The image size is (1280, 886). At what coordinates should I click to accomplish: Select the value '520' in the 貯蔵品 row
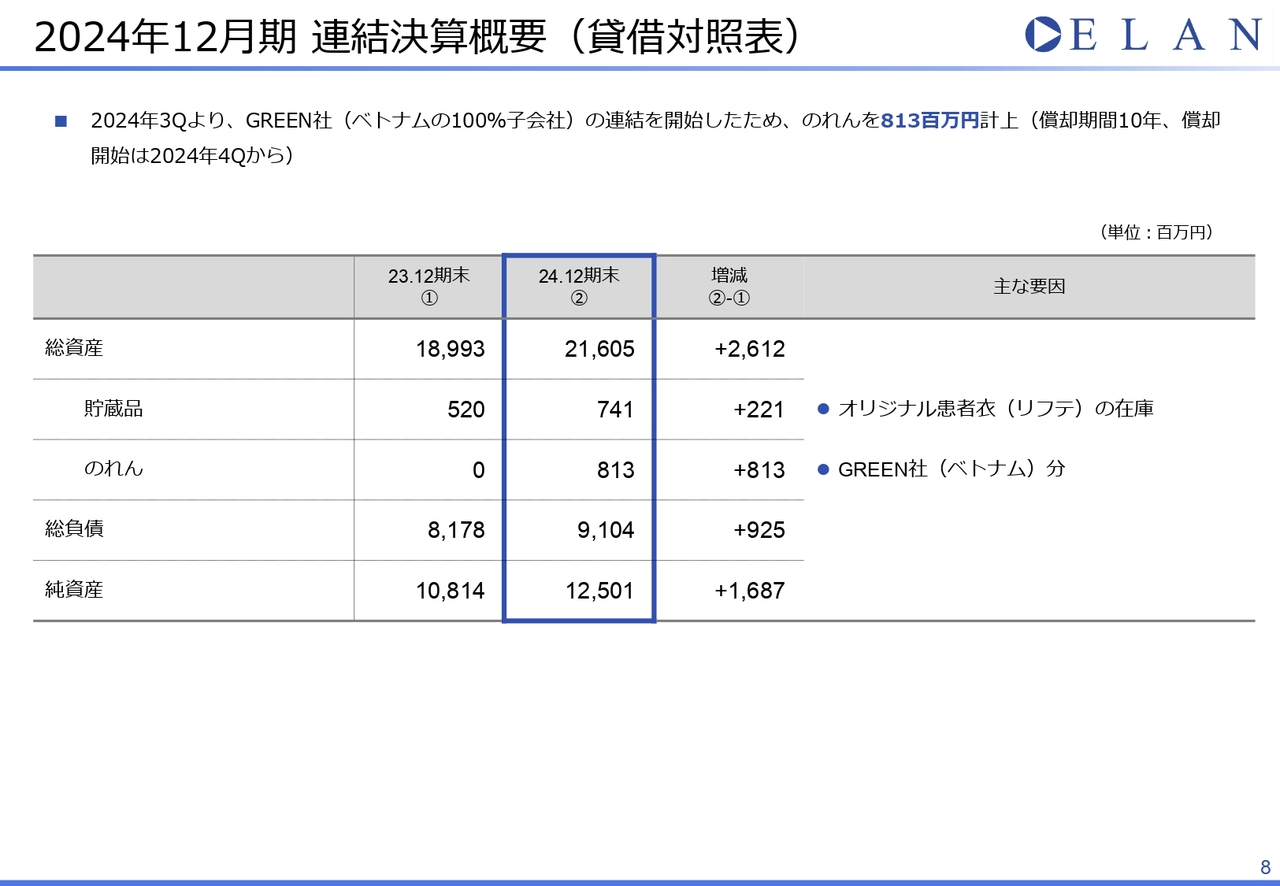pos(467,410)
